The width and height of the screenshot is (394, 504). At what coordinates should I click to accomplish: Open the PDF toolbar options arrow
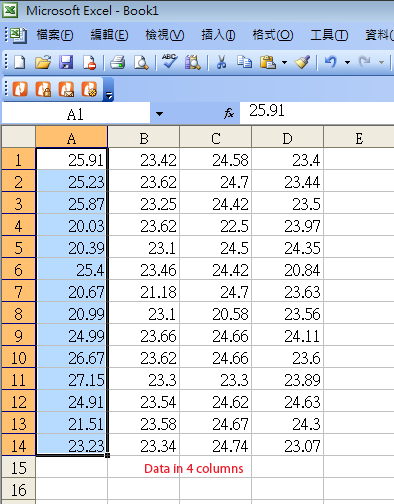pyautogui.click(x=109, y=89)
